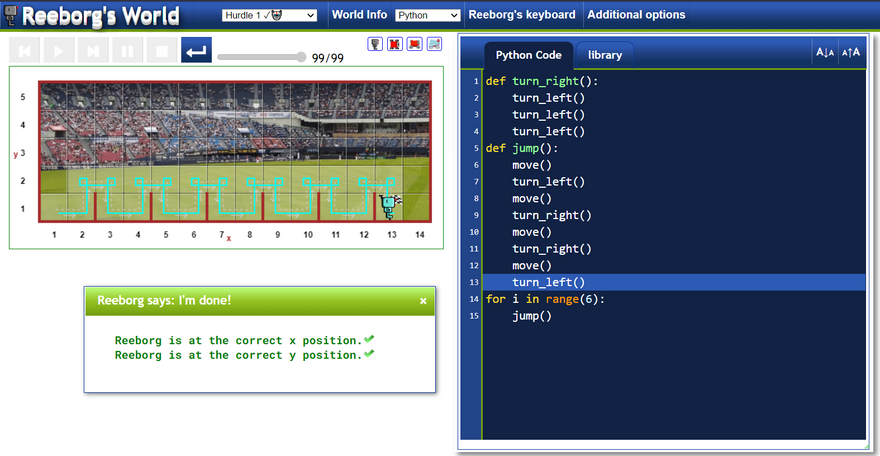Open the Python language dropdown
The height and width of the screenshot is (456, 880).
pyautogui.click(x=427, y=15)
